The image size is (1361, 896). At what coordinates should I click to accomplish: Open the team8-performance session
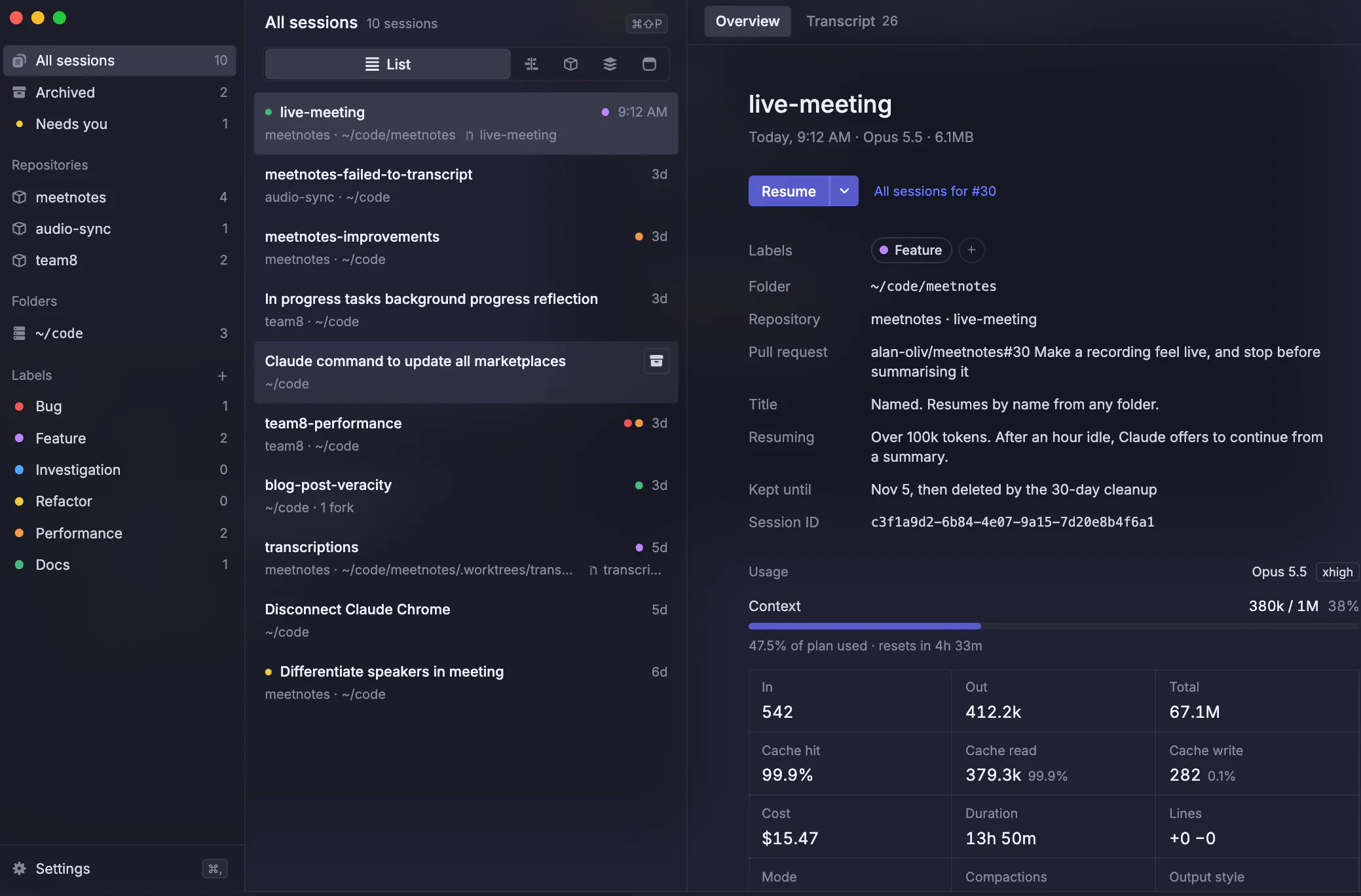pos(466,434)
